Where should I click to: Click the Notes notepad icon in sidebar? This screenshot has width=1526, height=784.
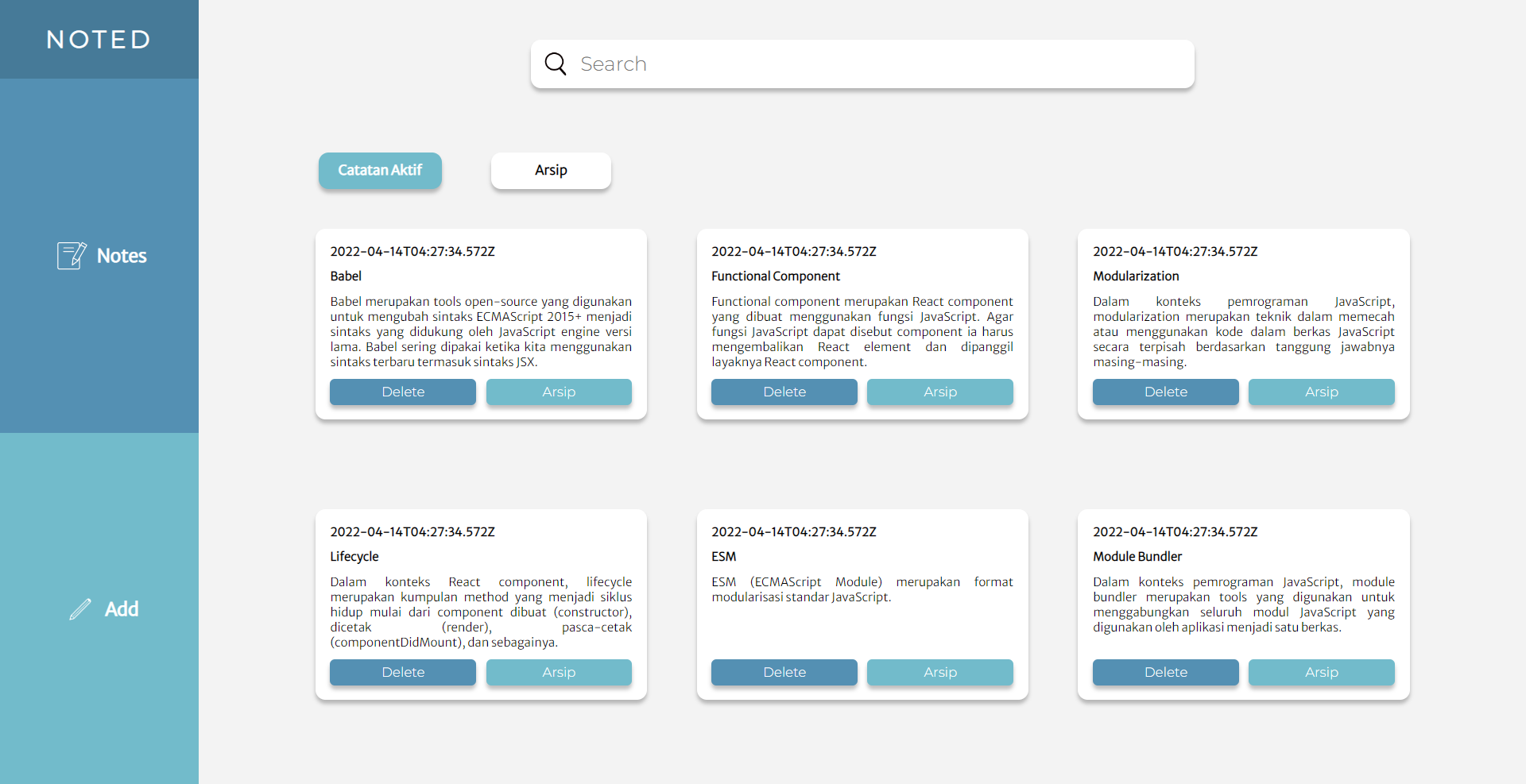click(x=72, y=256)
